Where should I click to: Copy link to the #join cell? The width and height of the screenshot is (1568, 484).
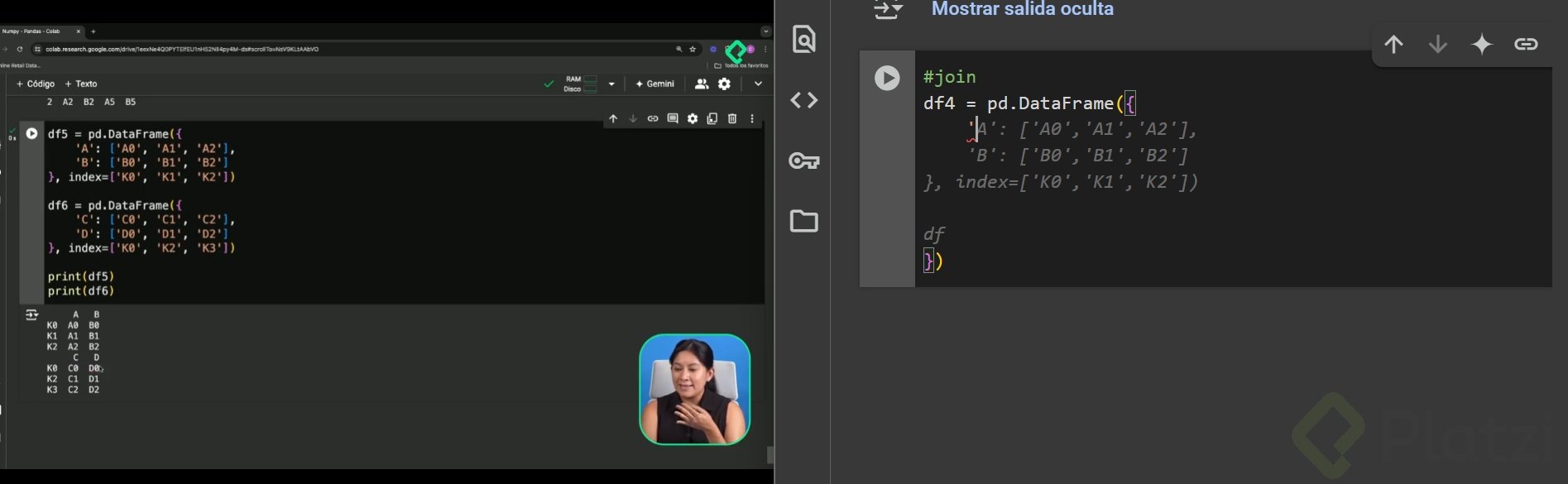1526,44
